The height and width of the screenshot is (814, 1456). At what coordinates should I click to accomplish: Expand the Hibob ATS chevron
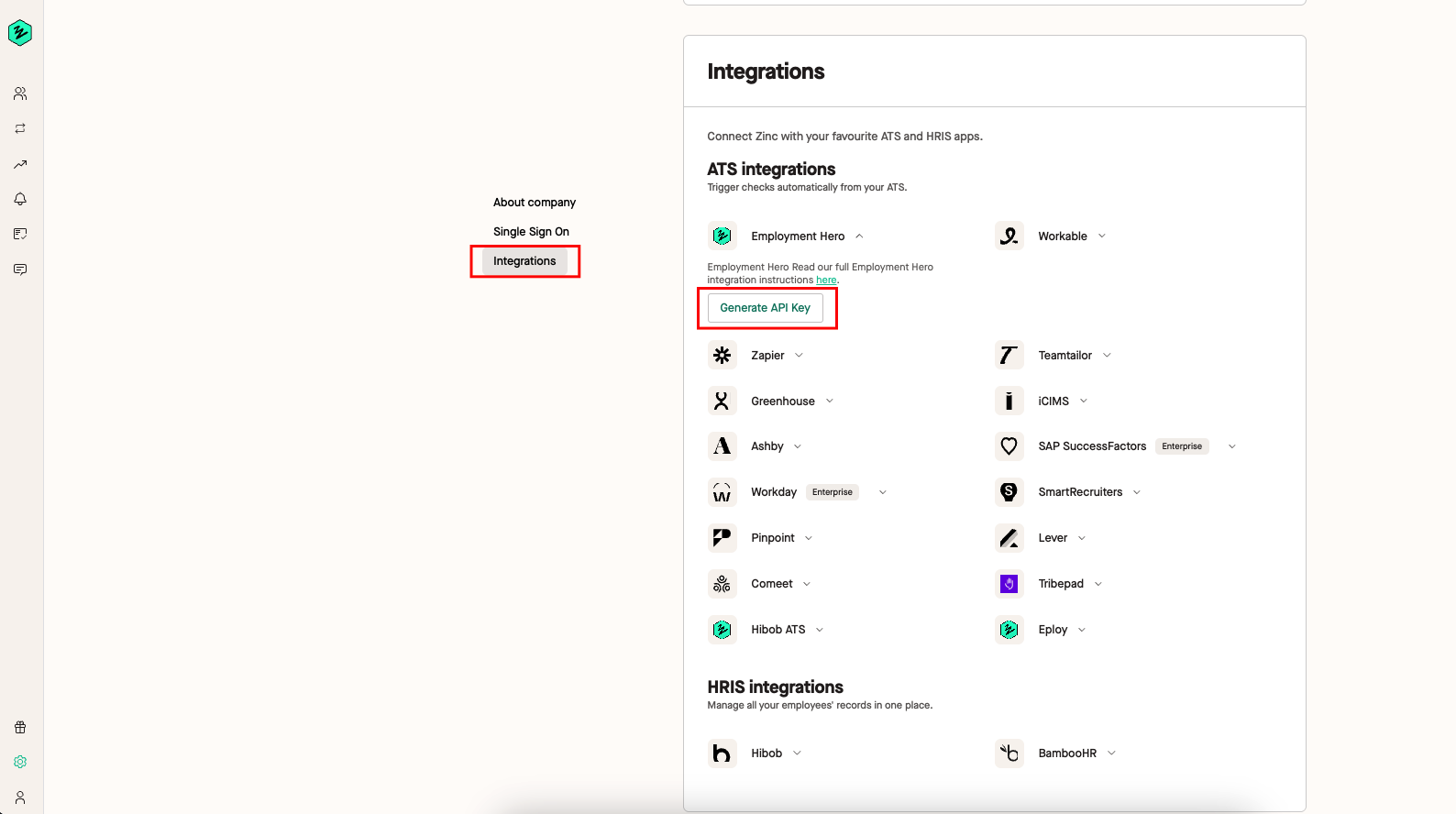[x=820, y=631]
